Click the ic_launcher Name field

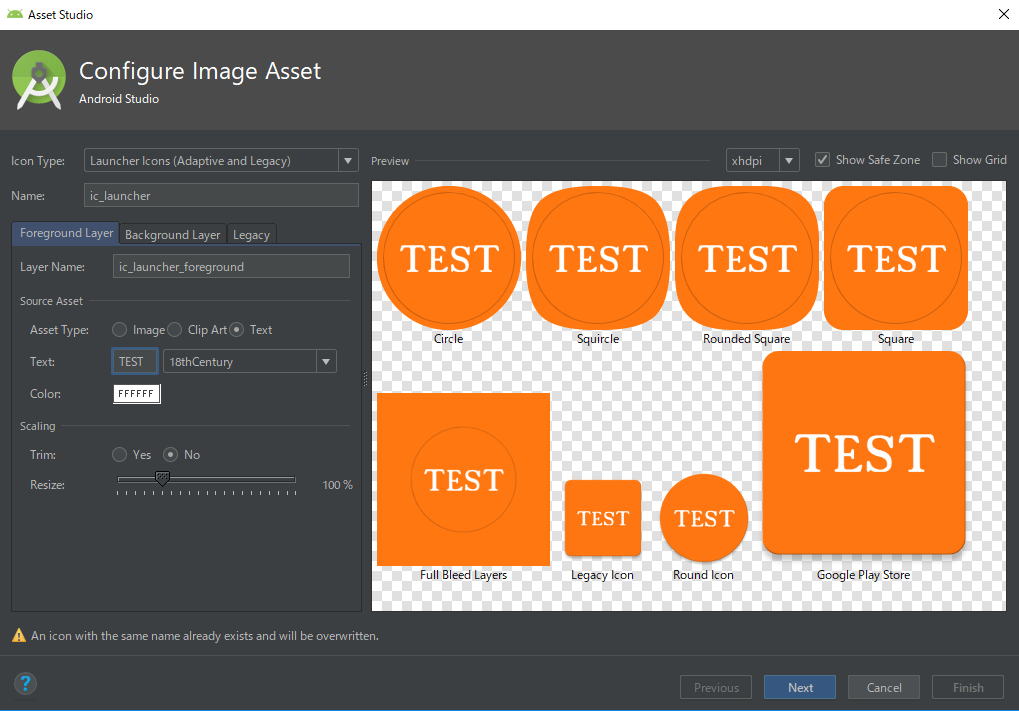[x=221, y=195]
